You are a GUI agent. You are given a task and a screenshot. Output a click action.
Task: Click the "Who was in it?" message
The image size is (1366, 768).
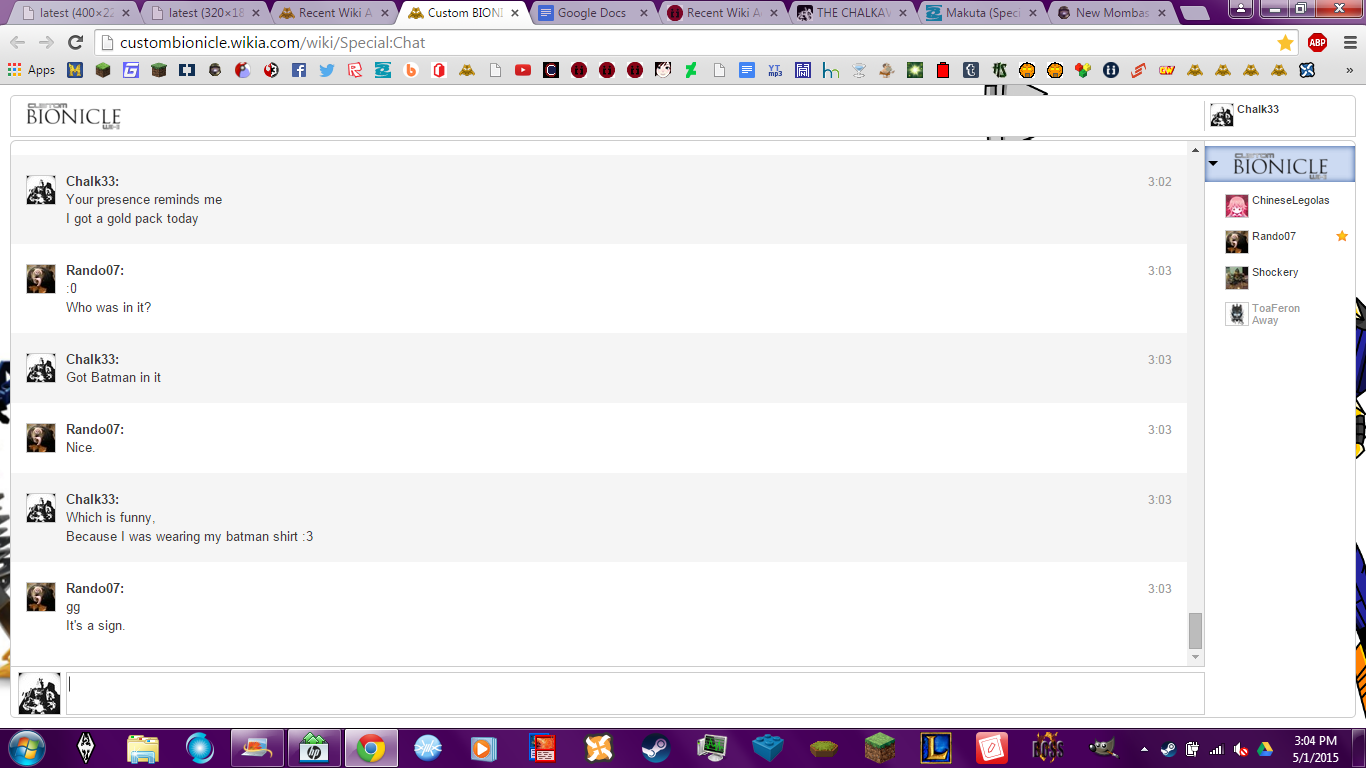pyautogui.click(x=108, y=307)
